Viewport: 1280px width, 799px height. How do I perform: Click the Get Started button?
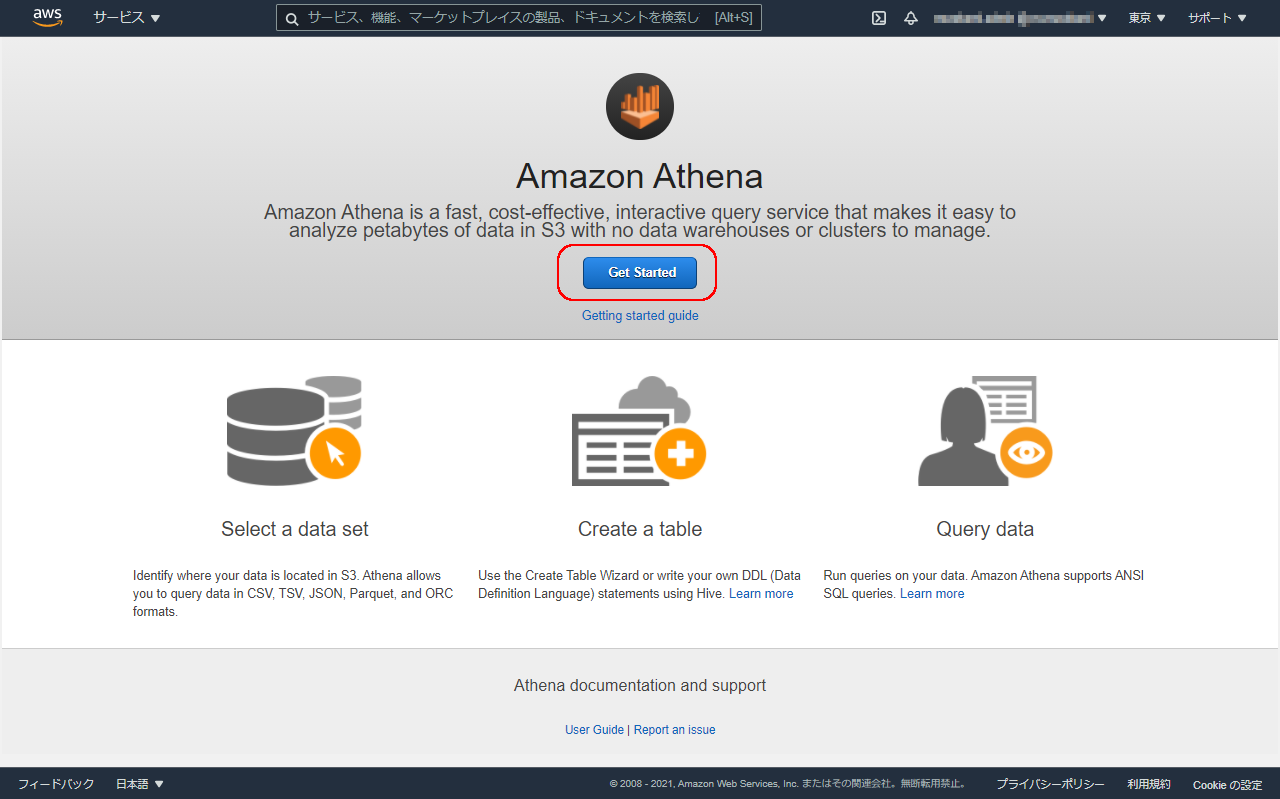click(x=640, y=272)
